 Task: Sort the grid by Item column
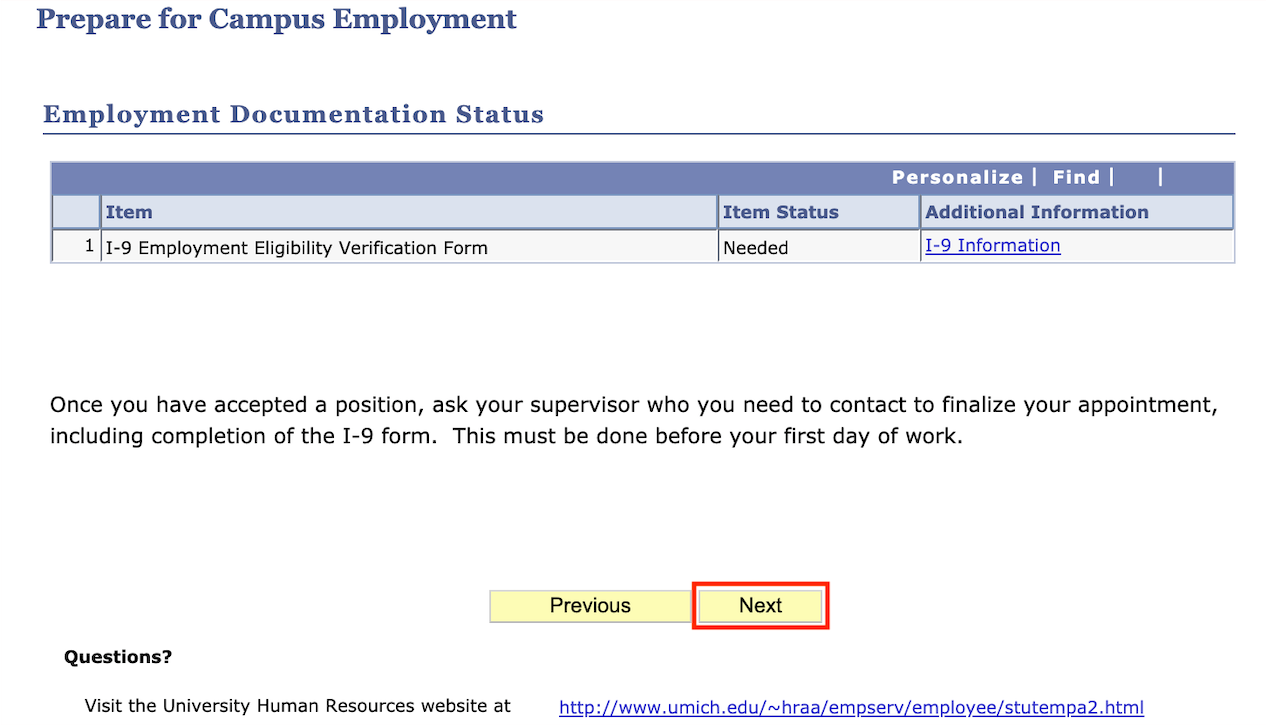pyautogui.click(x=129, y=212)
